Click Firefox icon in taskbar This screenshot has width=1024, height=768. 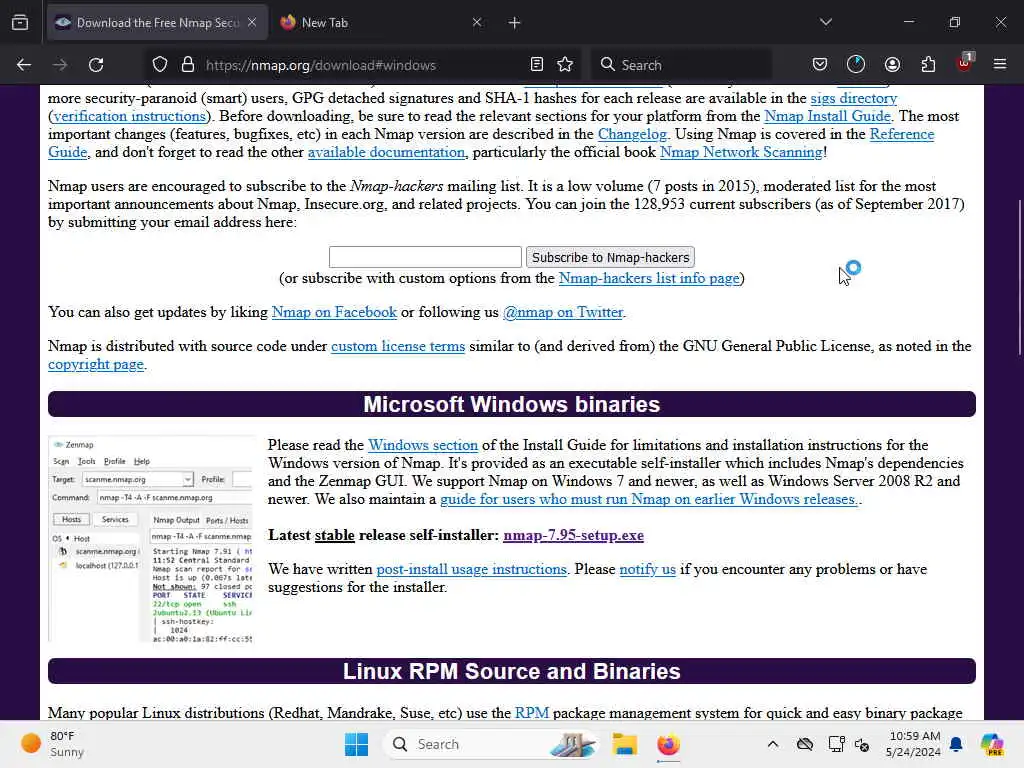(x=668, y=744)
